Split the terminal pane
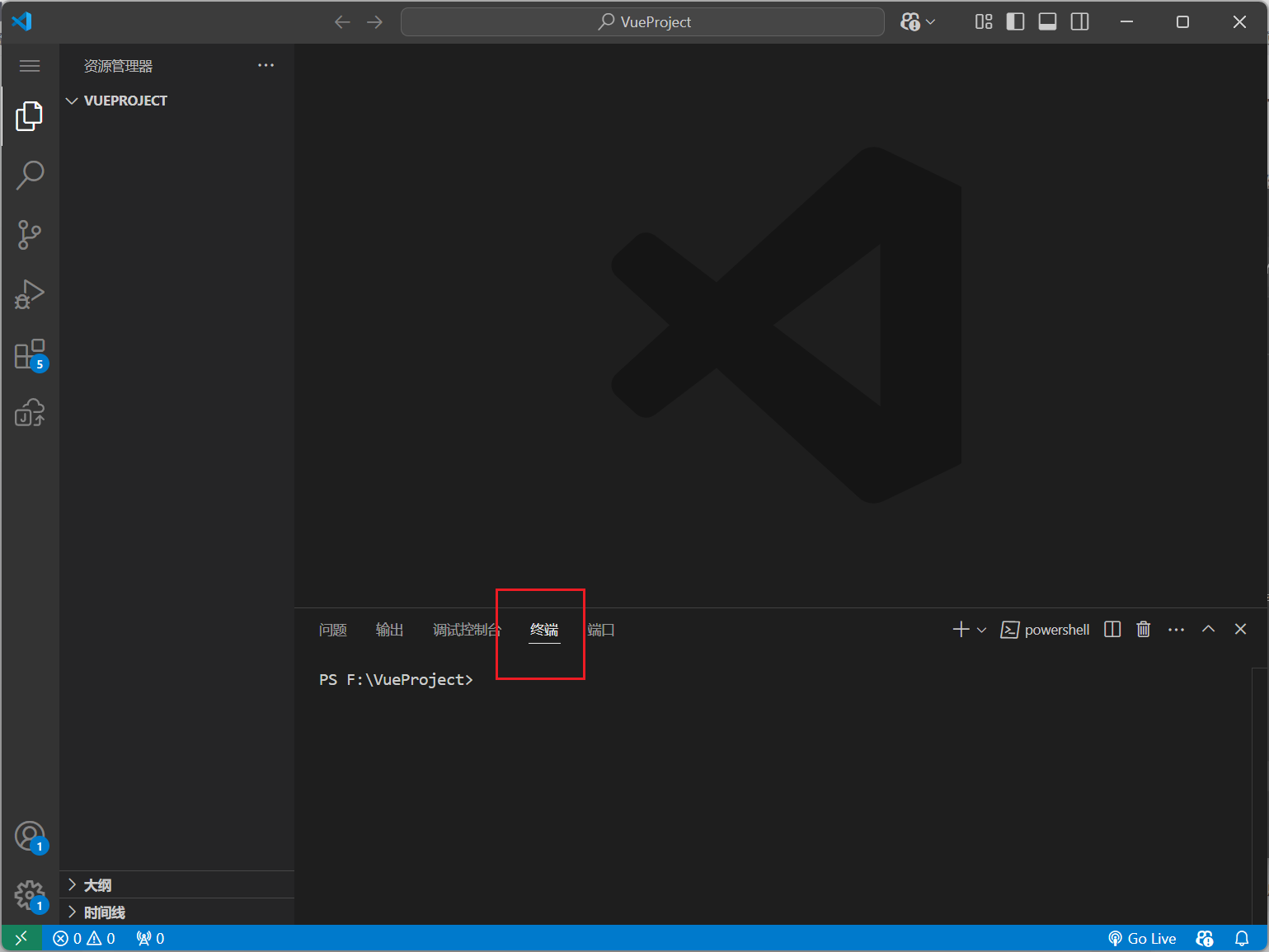This screenshot has width=1269, height=952. click(1112, 630)
